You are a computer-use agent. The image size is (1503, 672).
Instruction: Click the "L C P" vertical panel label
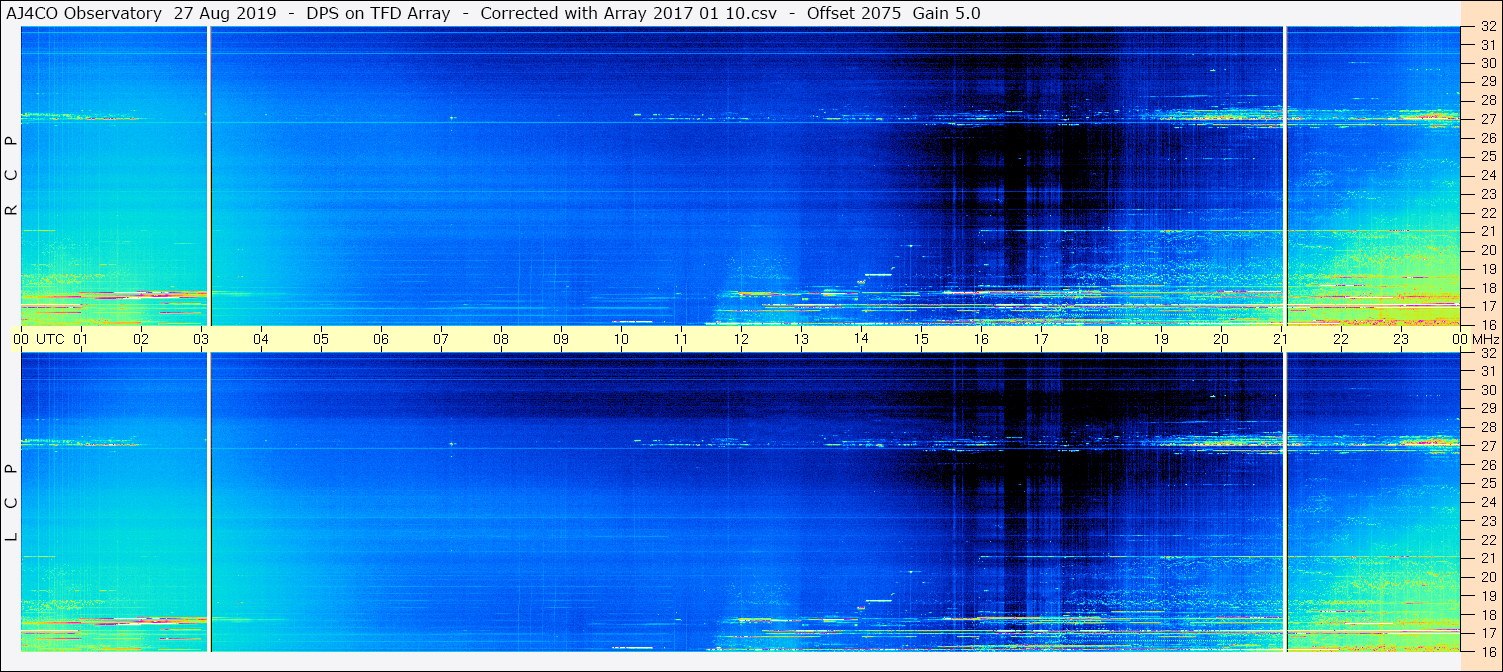tap(12, 502)
